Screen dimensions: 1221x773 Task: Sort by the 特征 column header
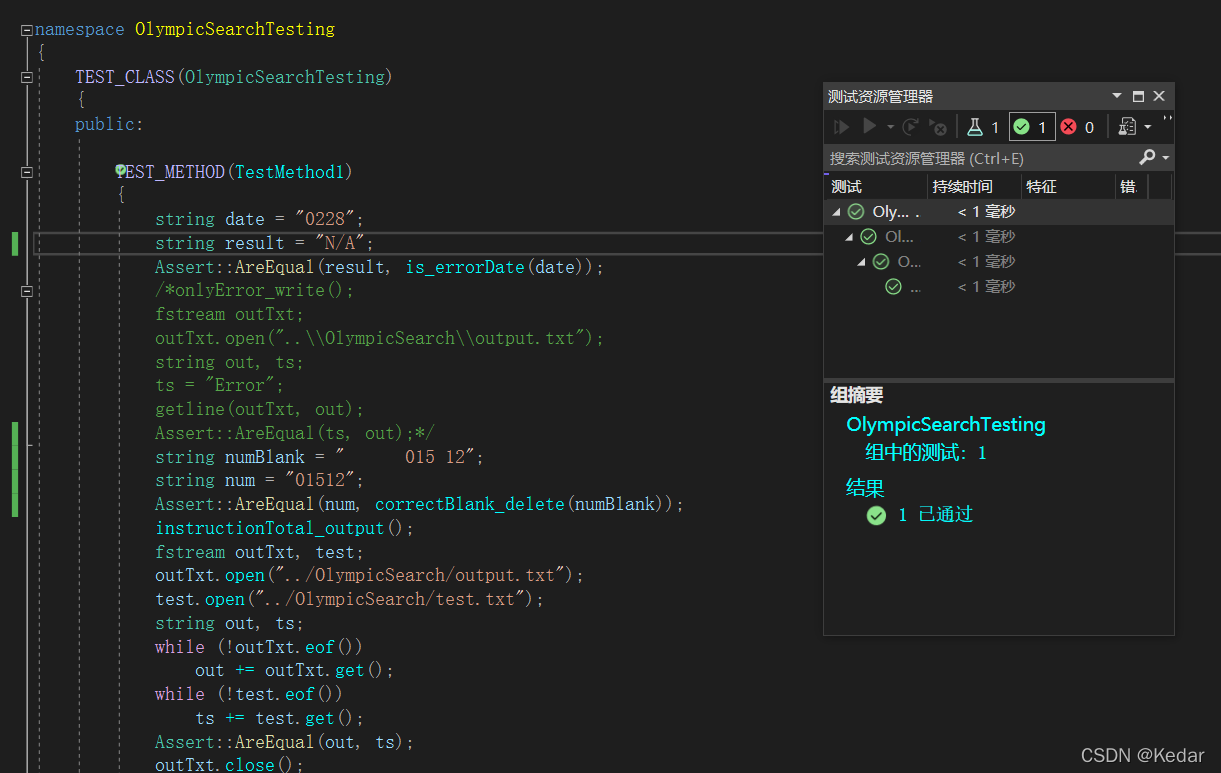(x=1068, y=186)
